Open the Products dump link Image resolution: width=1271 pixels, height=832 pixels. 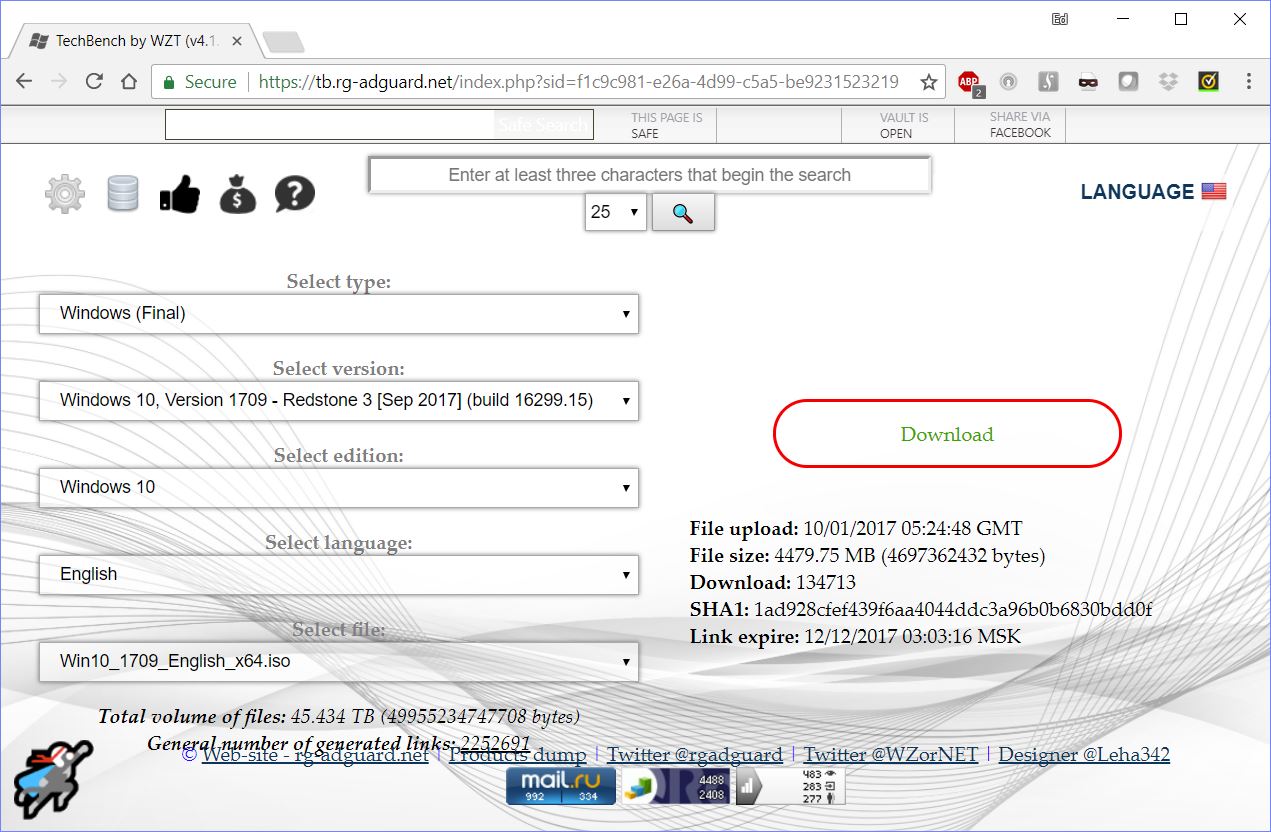[517, 754]
